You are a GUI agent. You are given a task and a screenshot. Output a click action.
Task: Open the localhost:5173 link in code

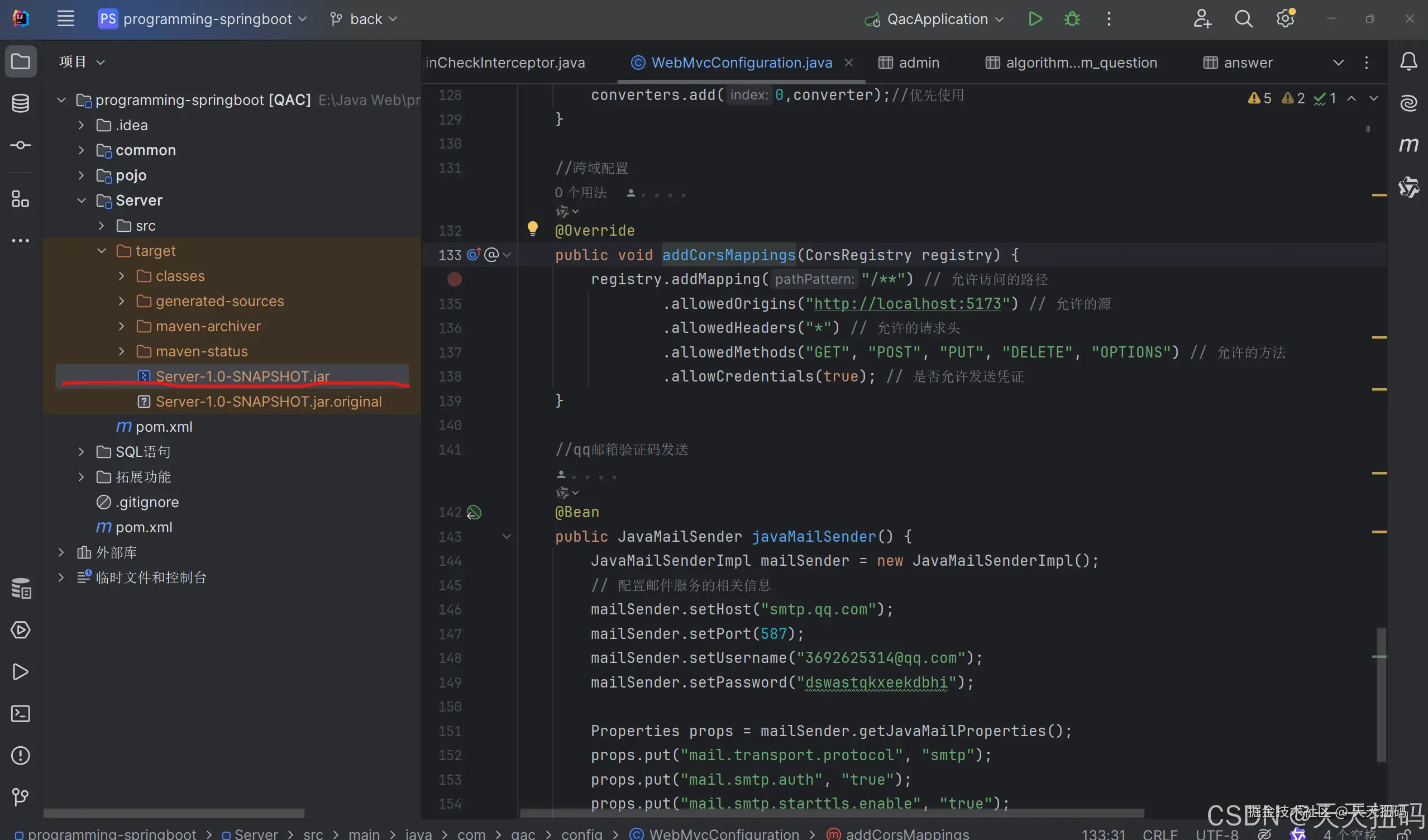tap(908, 304)
